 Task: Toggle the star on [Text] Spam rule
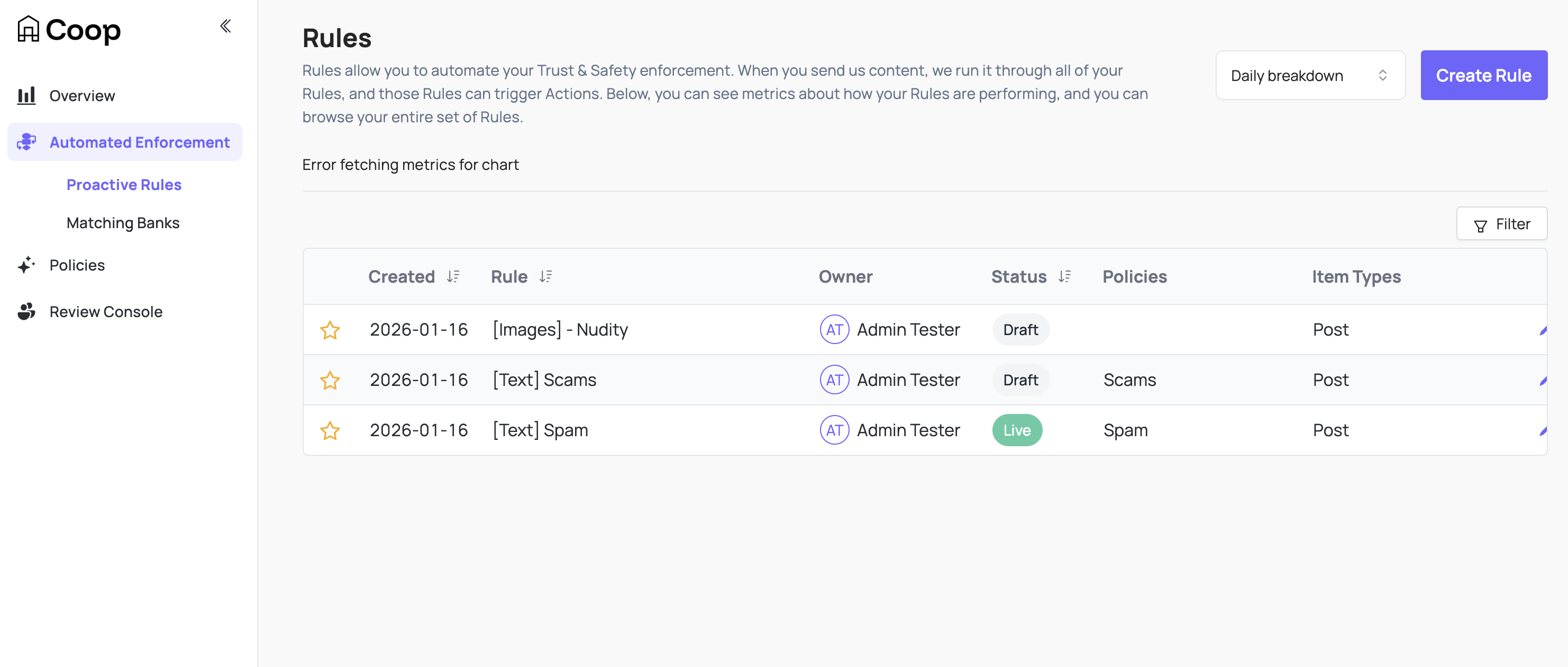coord(331,431)
